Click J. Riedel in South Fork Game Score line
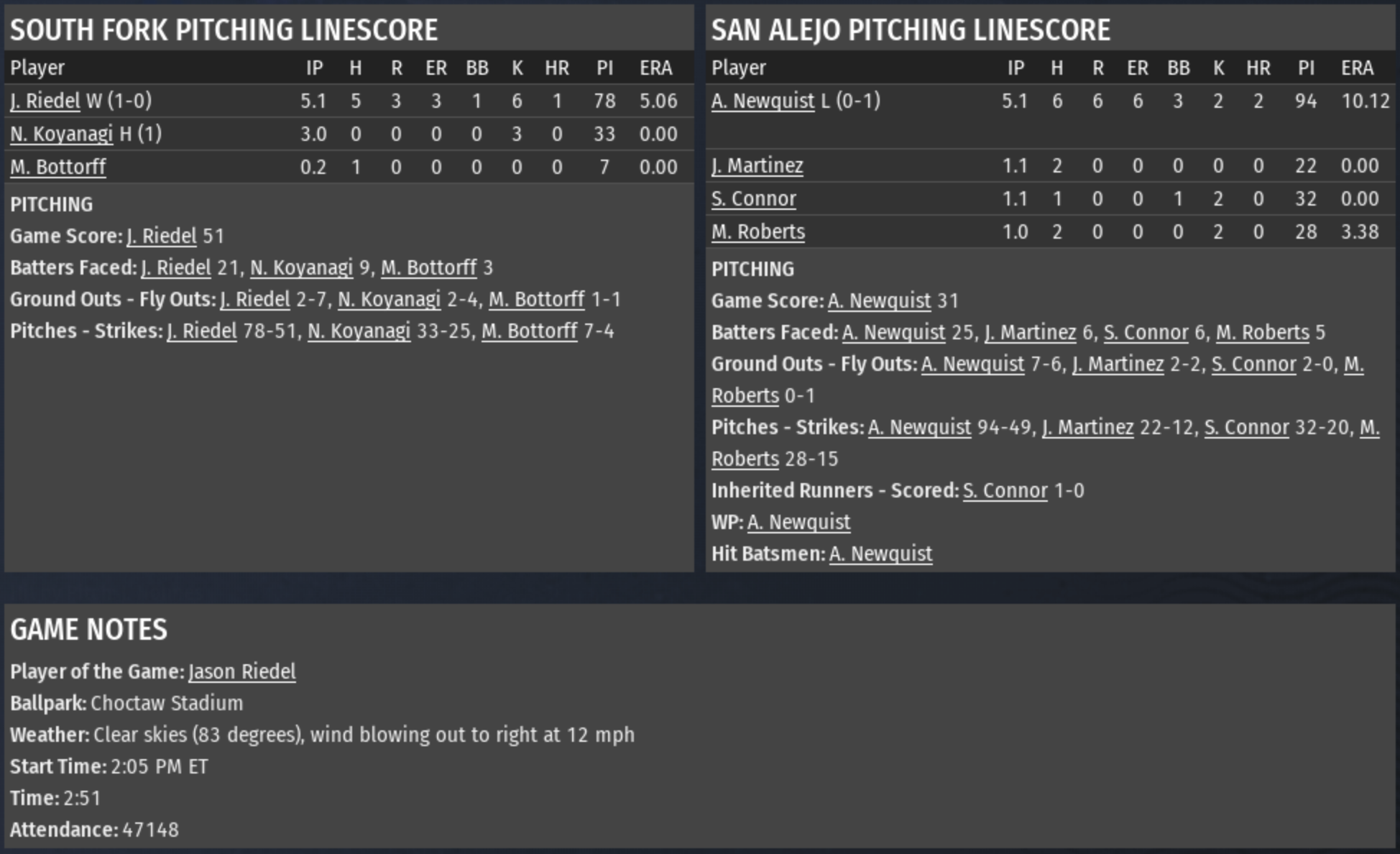Screen dimensions: 1400x854 coord(161,236)
